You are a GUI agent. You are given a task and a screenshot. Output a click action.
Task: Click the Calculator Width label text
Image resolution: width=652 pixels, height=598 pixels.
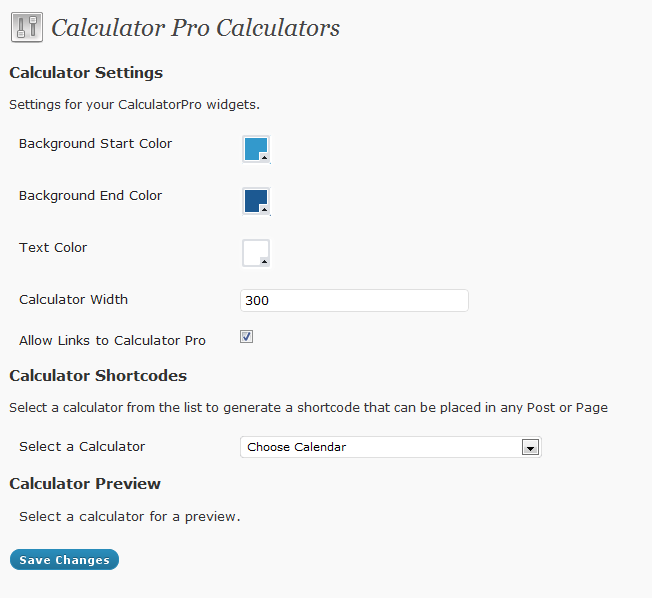[74, 299]
